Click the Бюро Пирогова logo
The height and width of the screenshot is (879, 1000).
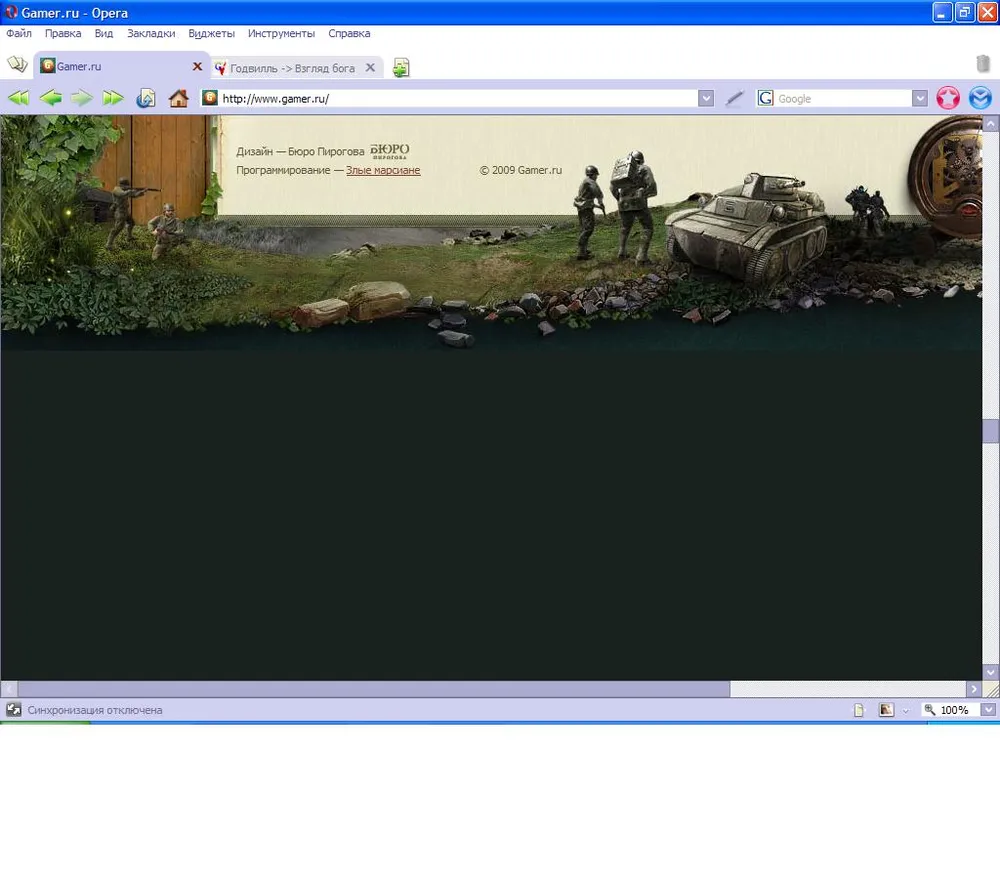(389, 151)
